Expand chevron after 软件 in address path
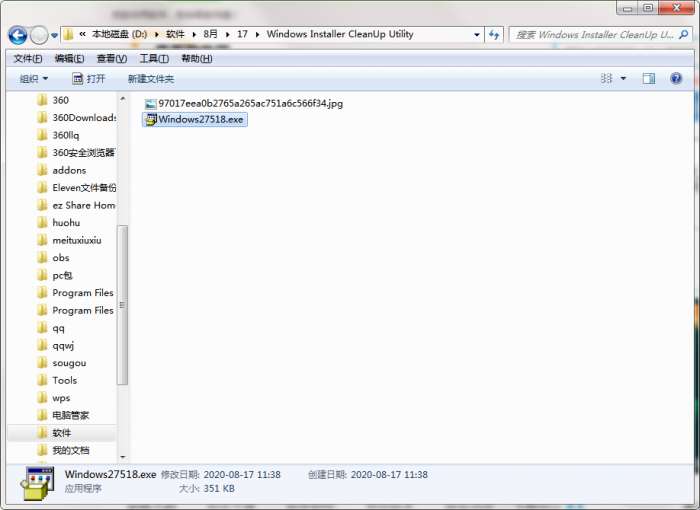 194,34
